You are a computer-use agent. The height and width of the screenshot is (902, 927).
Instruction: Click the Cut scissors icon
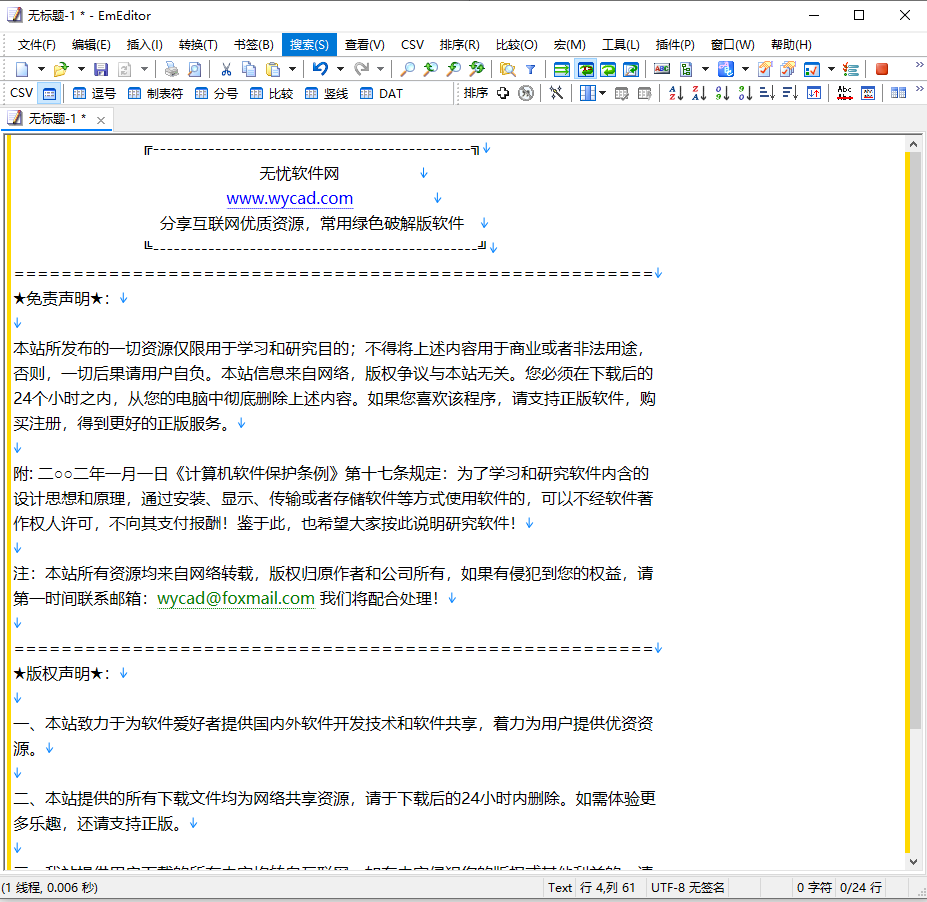(226, 69)
